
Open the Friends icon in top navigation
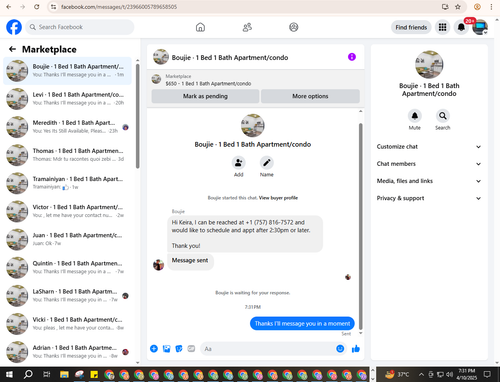247,27
